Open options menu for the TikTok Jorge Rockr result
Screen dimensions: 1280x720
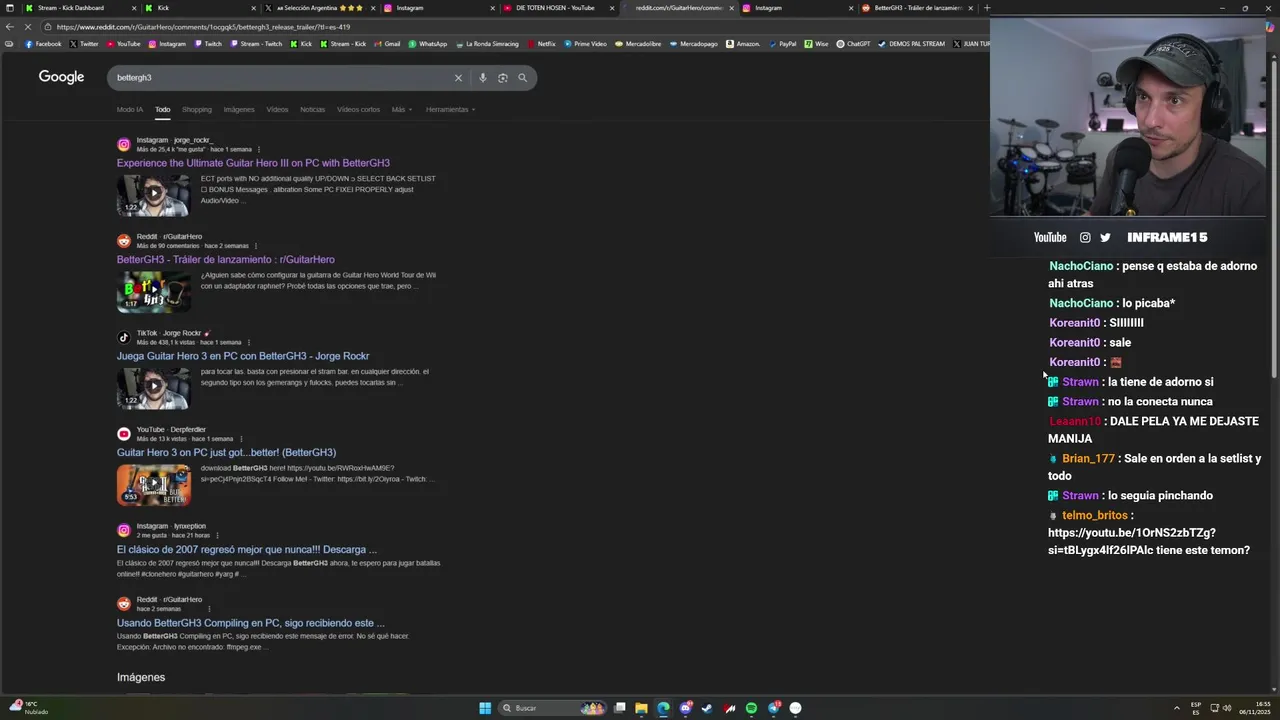click(x=248, y=342)
